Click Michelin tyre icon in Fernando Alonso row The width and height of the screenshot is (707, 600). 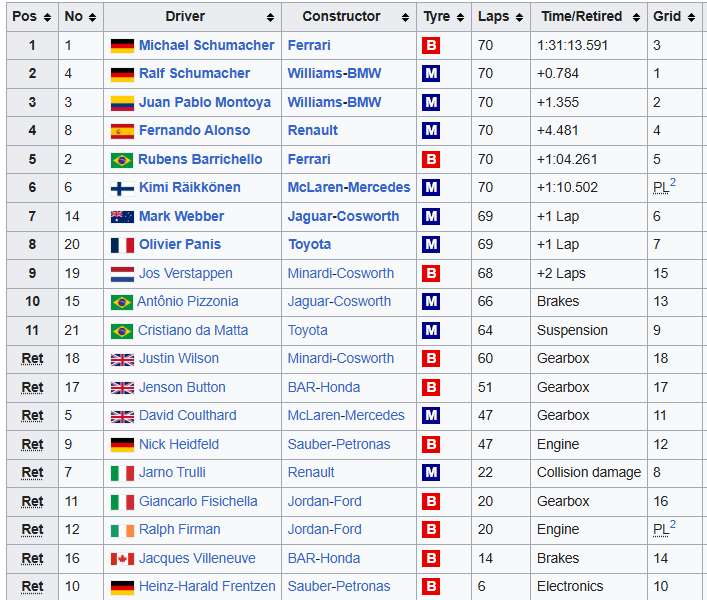431,131
